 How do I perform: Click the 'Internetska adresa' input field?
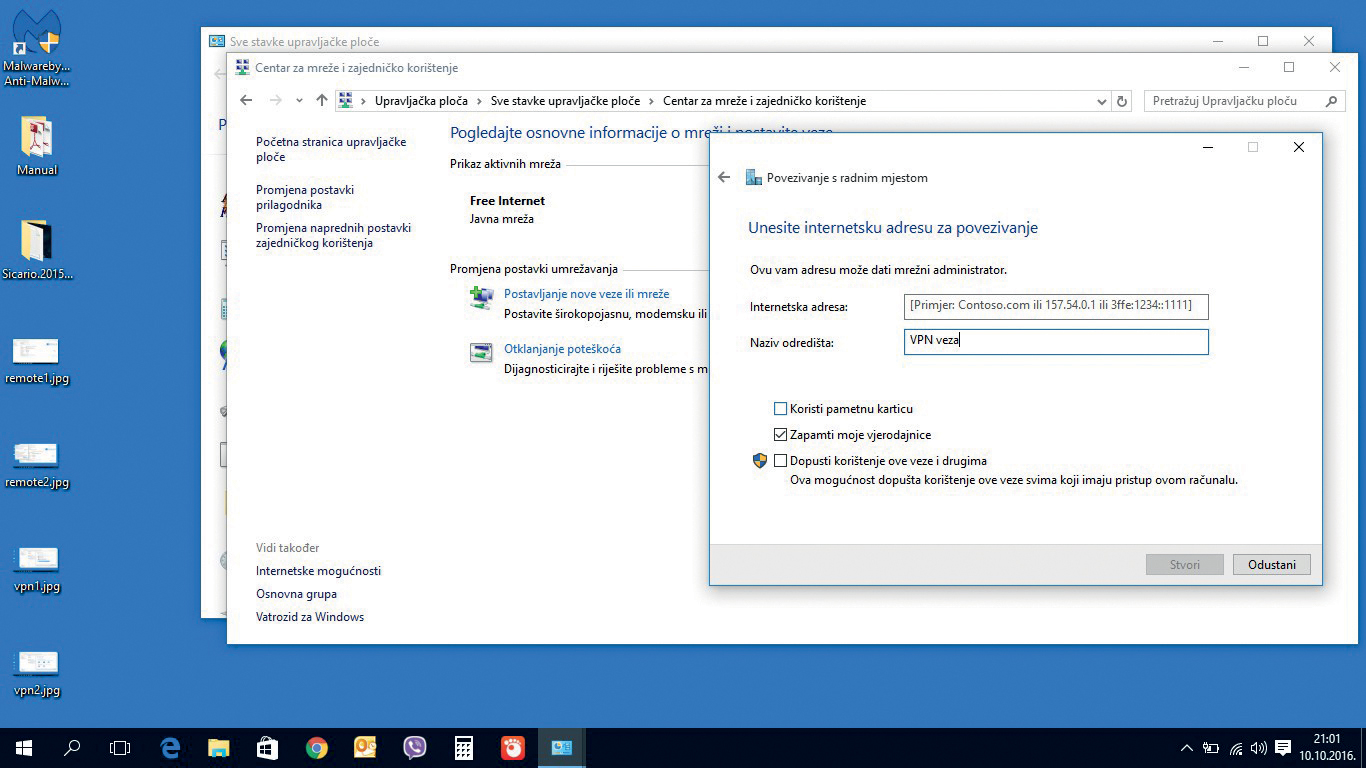pyautogui.click(x=1055, y=305)
